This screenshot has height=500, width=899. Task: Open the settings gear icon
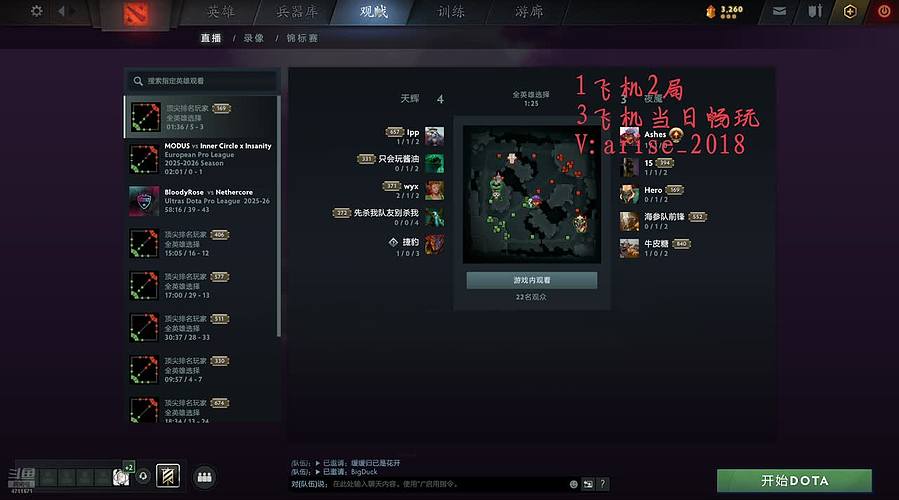click(36, 11)
